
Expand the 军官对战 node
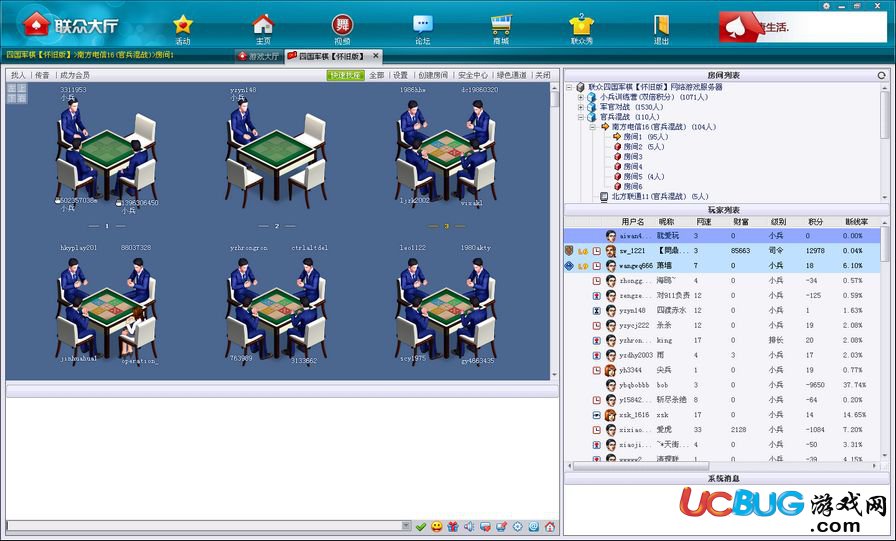(x=581, y=107)
